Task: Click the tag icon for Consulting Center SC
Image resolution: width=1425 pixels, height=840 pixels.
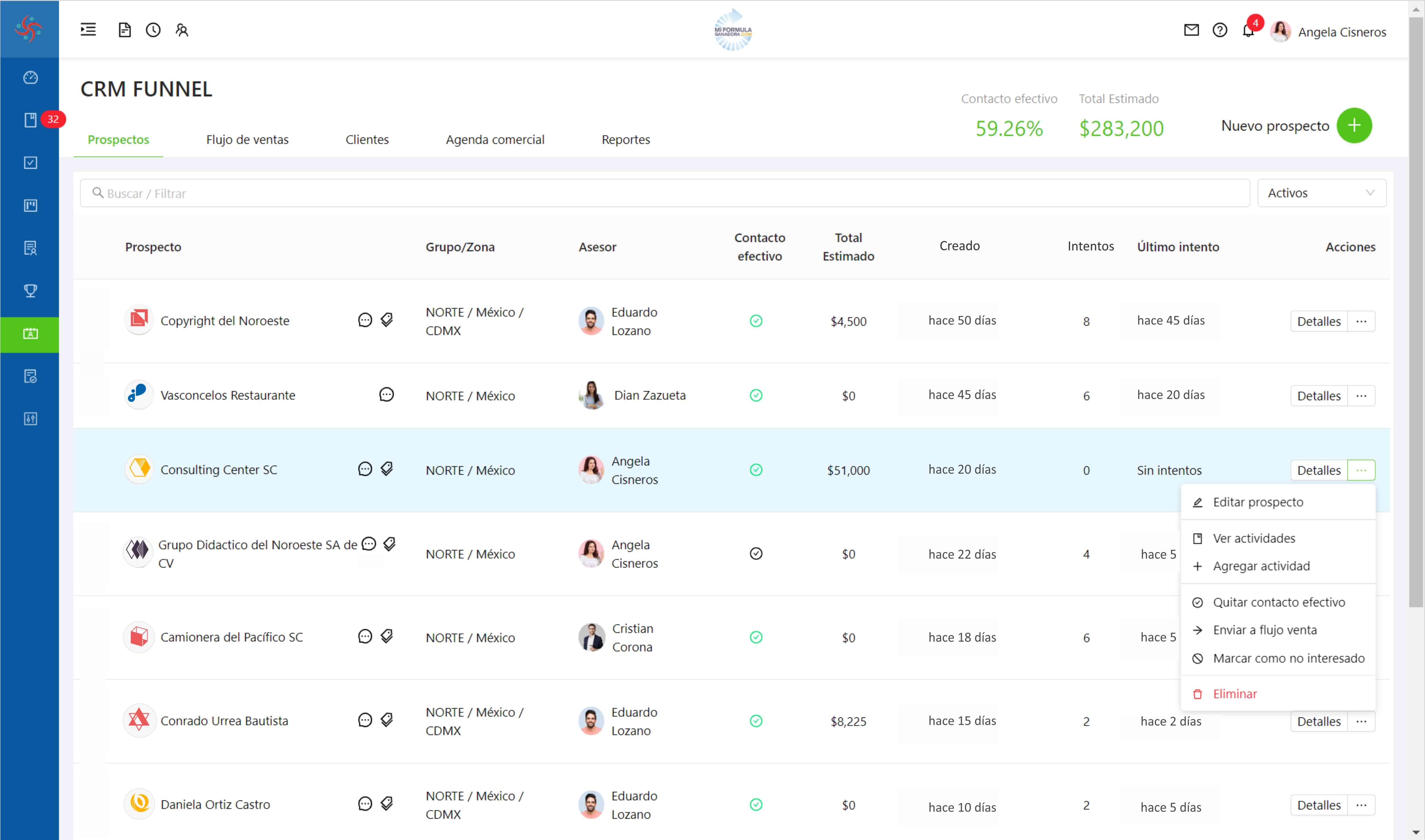Action: (x=387, y=469)
